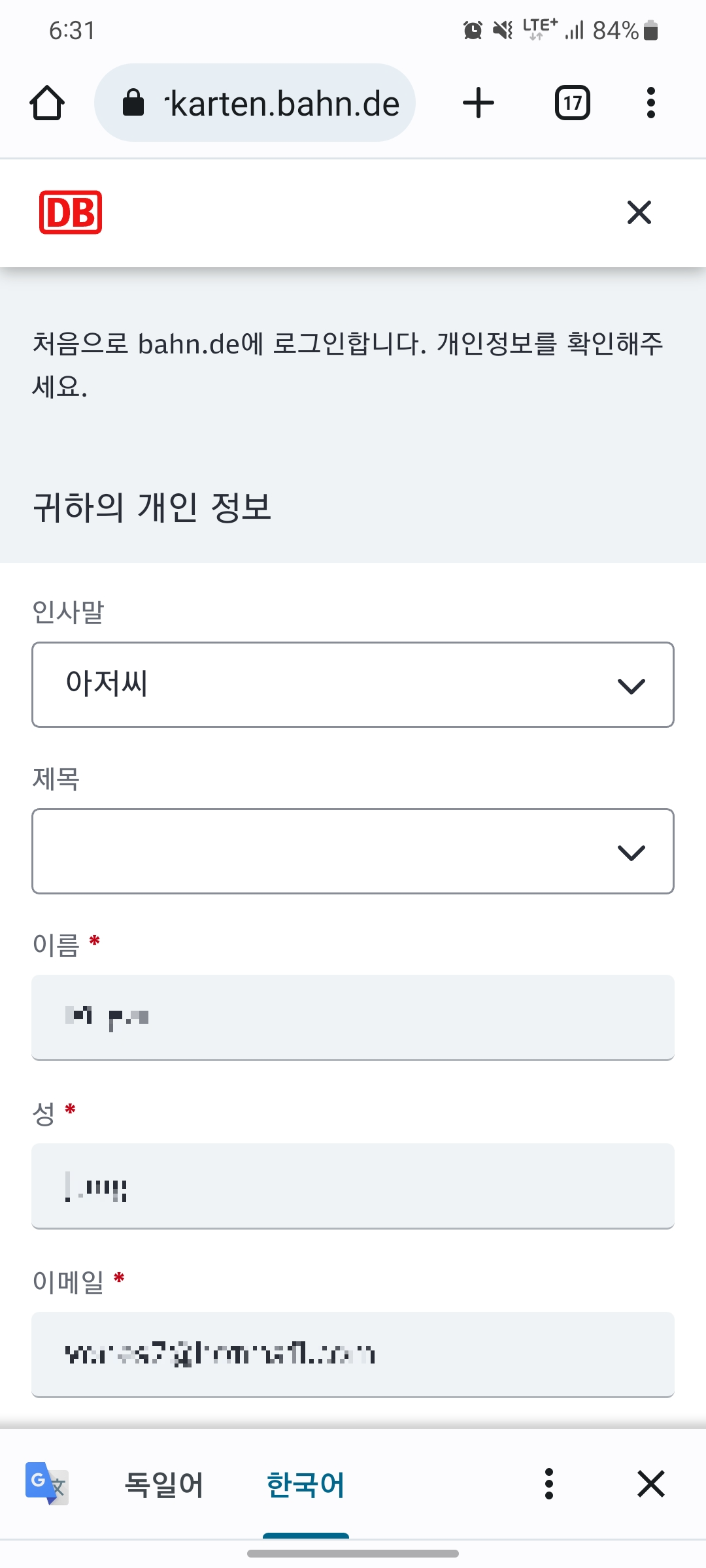
Task: Open the chevron next to 아저씨
Action: [630, 684]
